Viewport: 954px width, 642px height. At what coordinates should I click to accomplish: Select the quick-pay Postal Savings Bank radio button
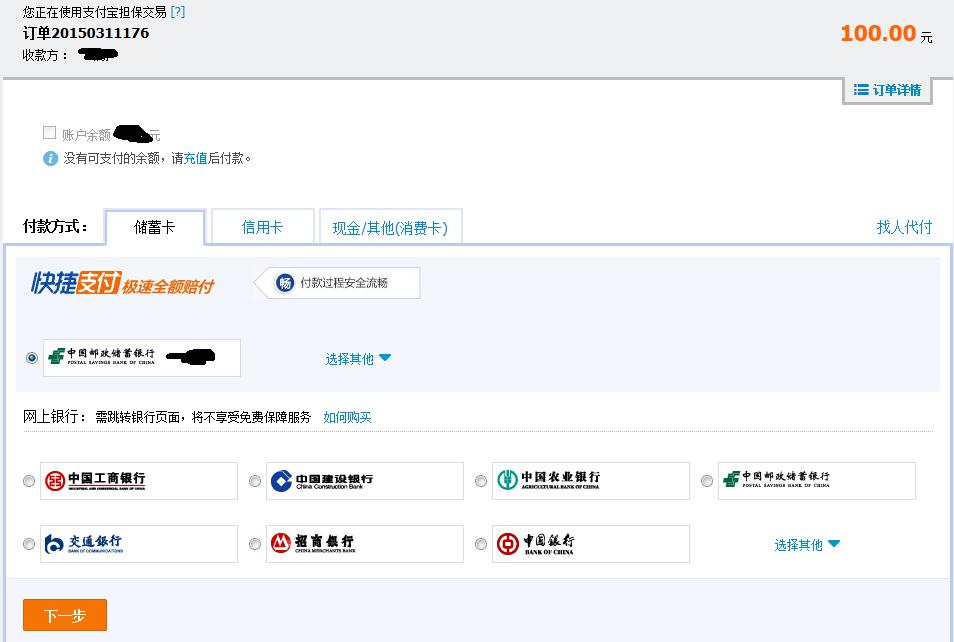(x=32, y=358)
